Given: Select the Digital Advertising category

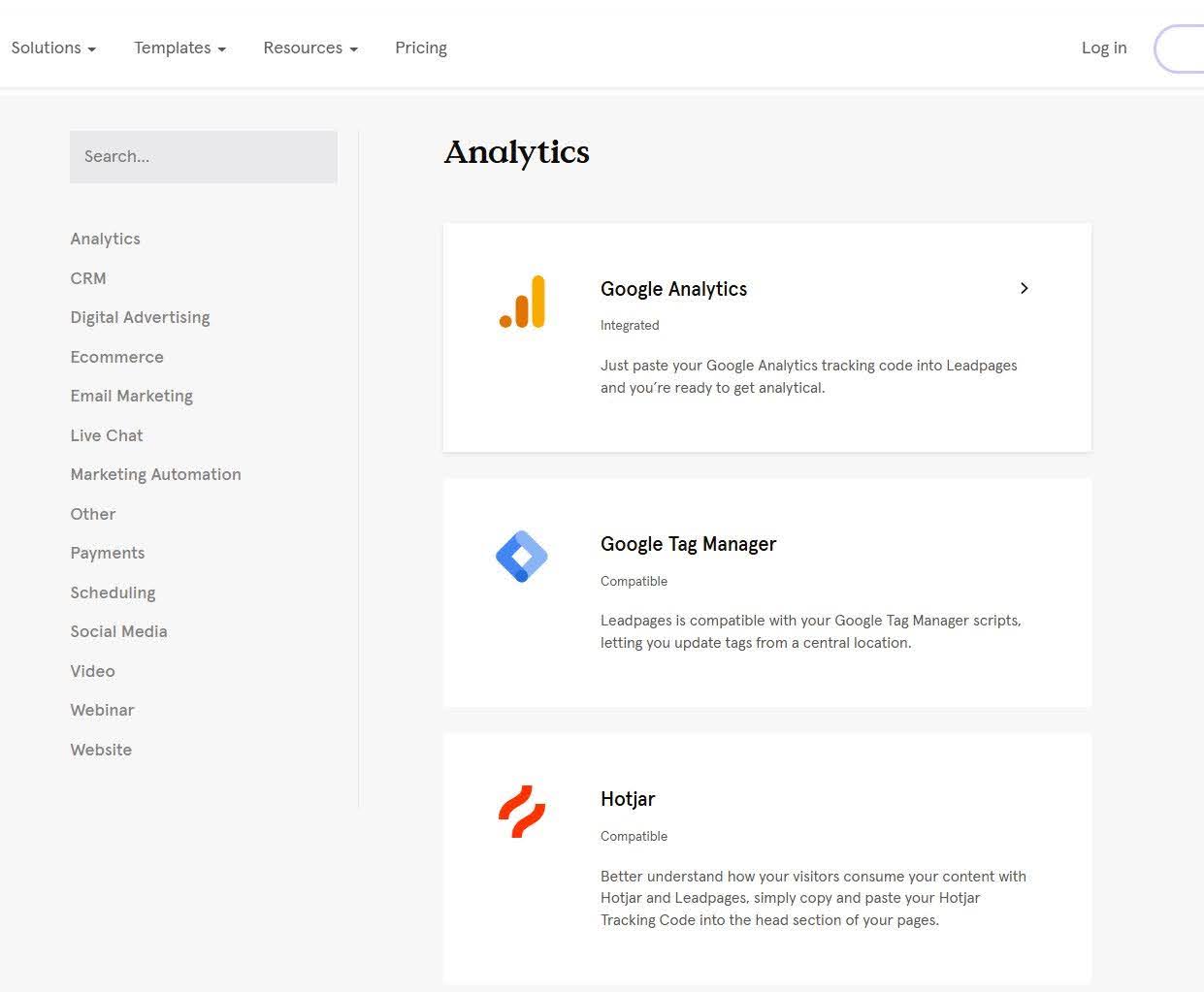Looking at the screenshot, I should point(140,317).
